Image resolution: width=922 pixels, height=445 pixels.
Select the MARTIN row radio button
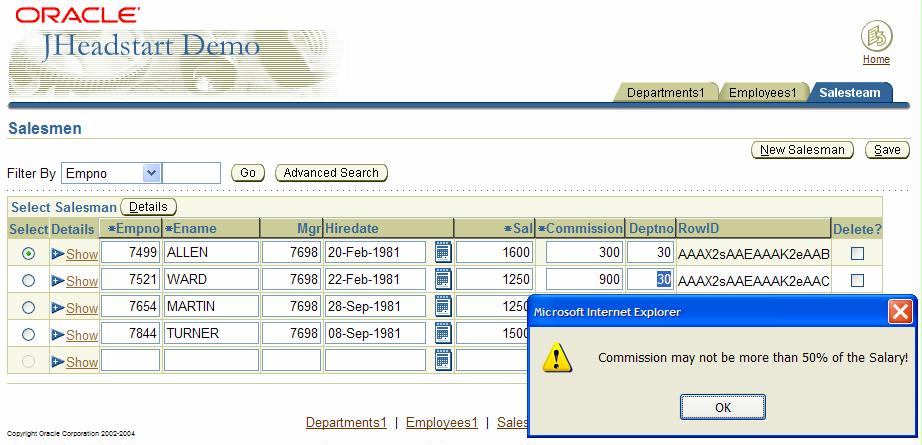[x=28, y=307]
